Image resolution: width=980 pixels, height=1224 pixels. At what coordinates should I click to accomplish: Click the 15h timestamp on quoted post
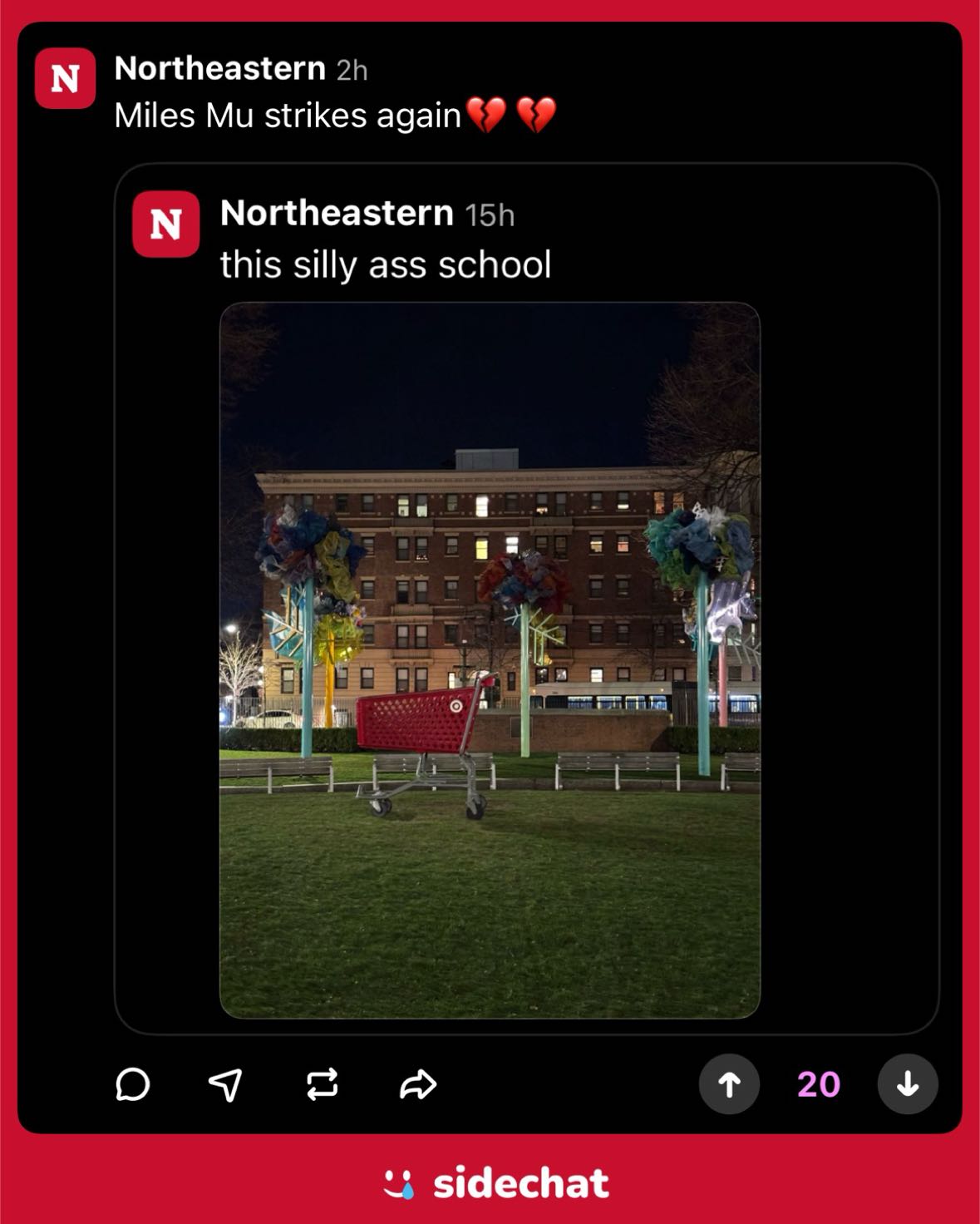tap(490, 215)
